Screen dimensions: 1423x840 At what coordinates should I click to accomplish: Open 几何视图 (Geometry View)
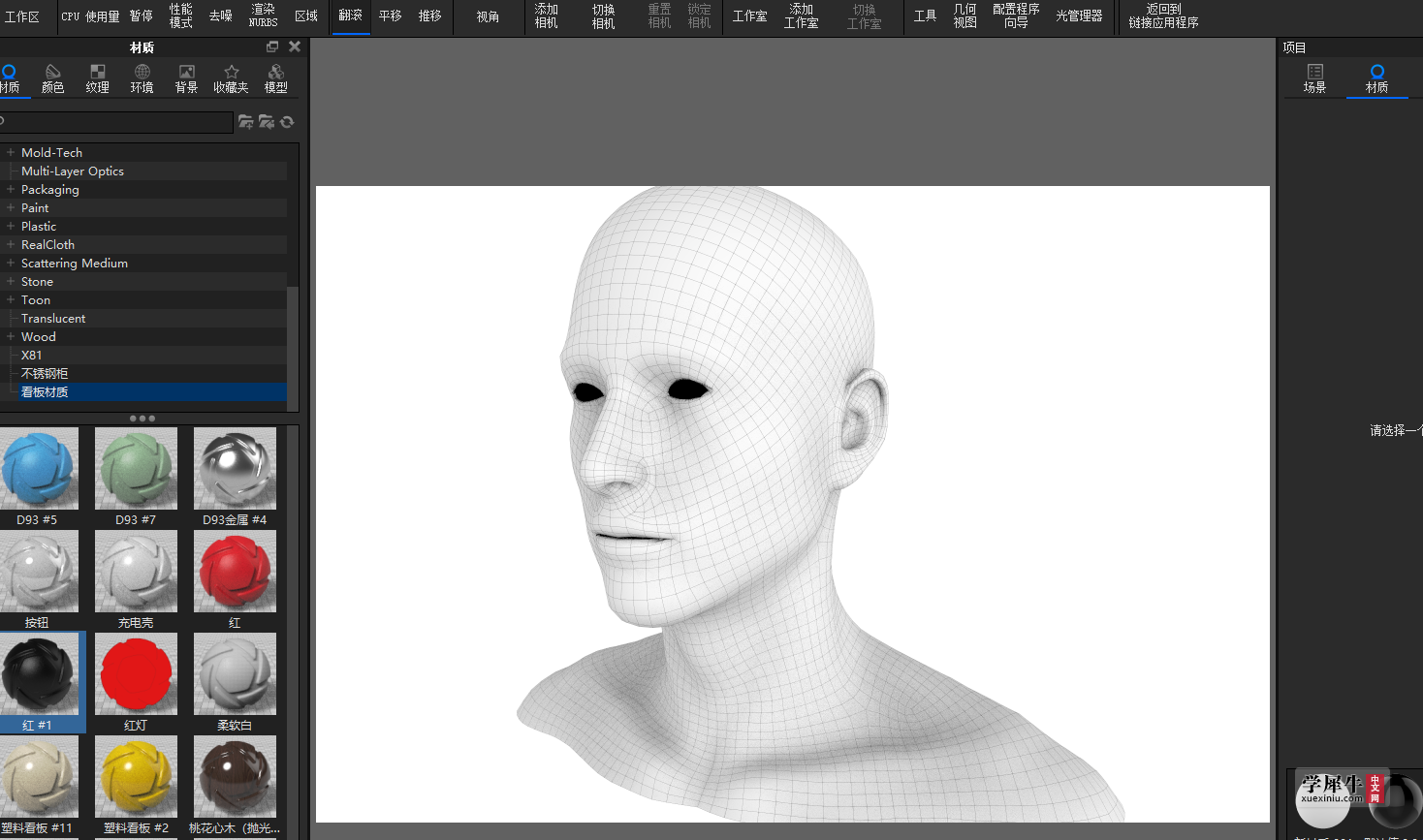coord(965,16)
